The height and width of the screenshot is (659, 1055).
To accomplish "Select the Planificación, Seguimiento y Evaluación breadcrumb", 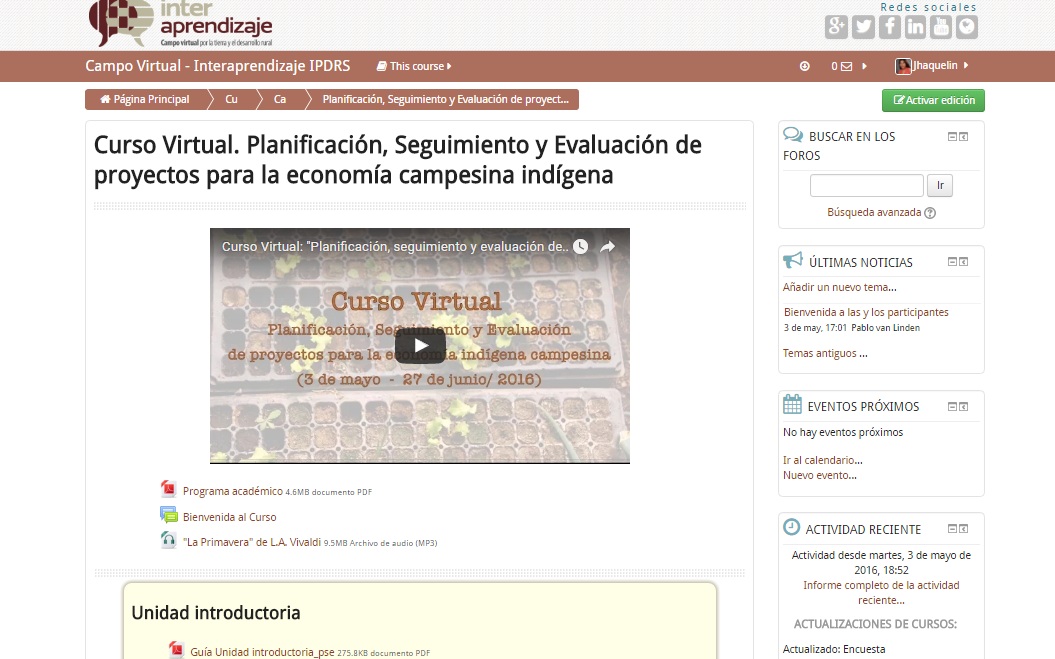I will (x=445, y=100).
